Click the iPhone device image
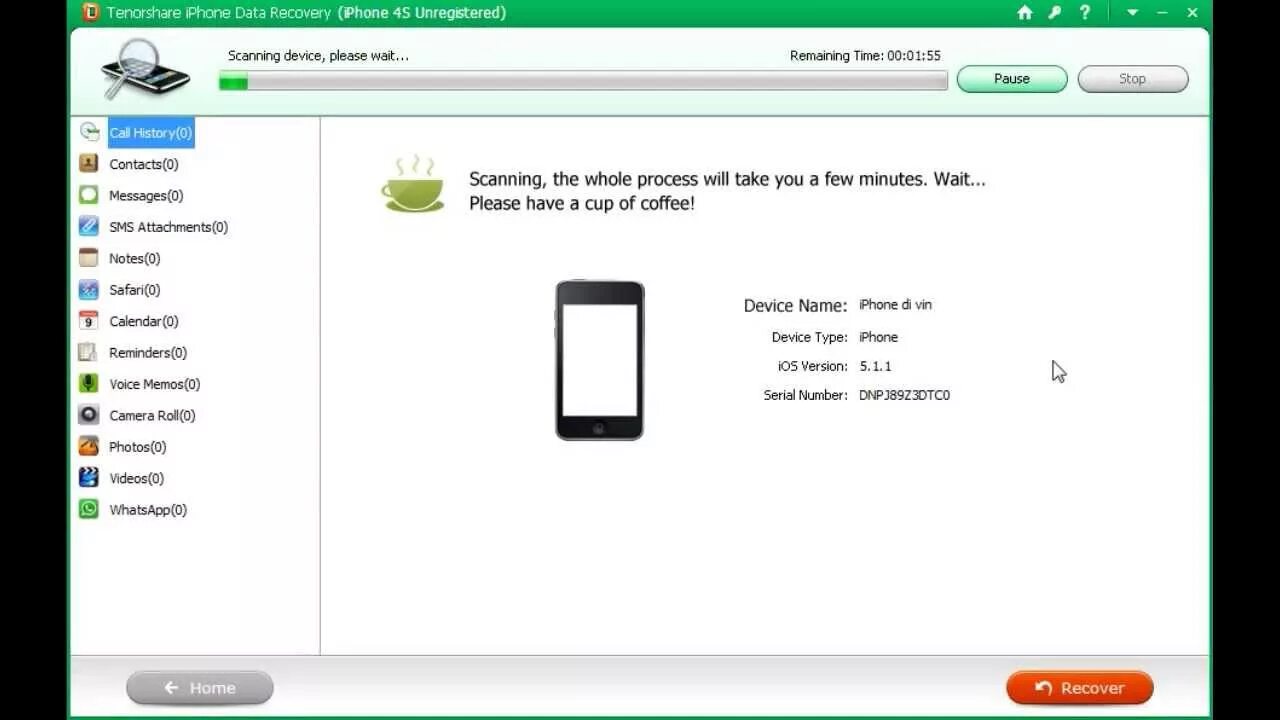Image resolution: width=1280 pixels, height=720 pixels. [x=600, y=360]
